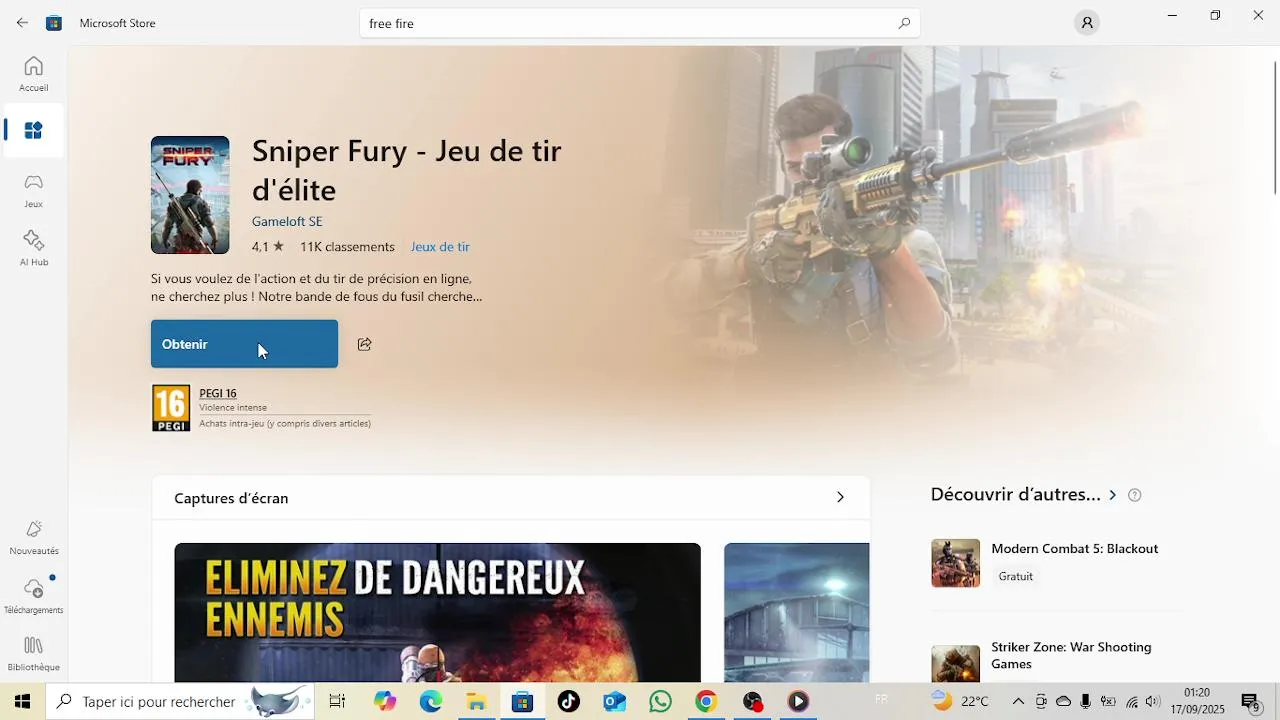This screenshot has height=720, width=1280.
Task: View the 11K classements ratings
Action: click(347, 247)
